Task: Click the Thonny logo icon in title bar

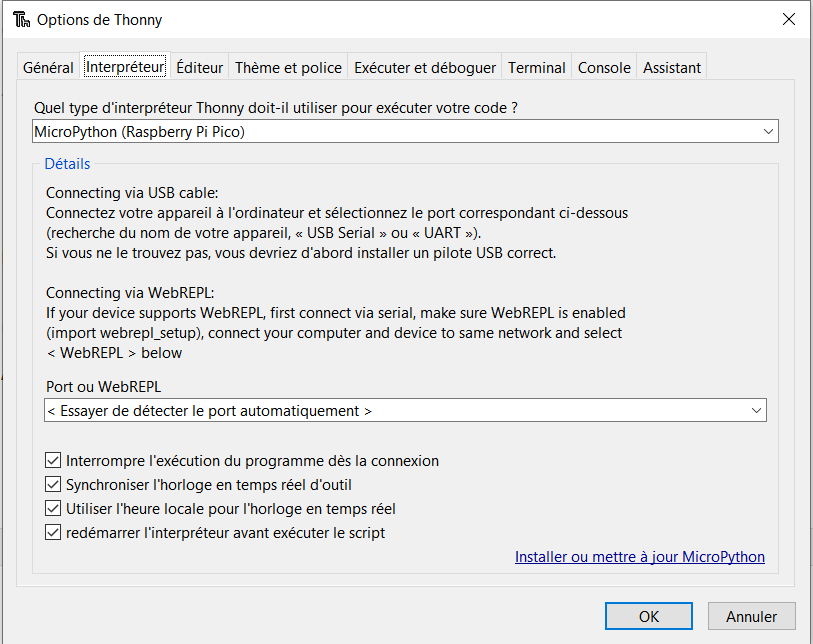Action: pos(20,20)
